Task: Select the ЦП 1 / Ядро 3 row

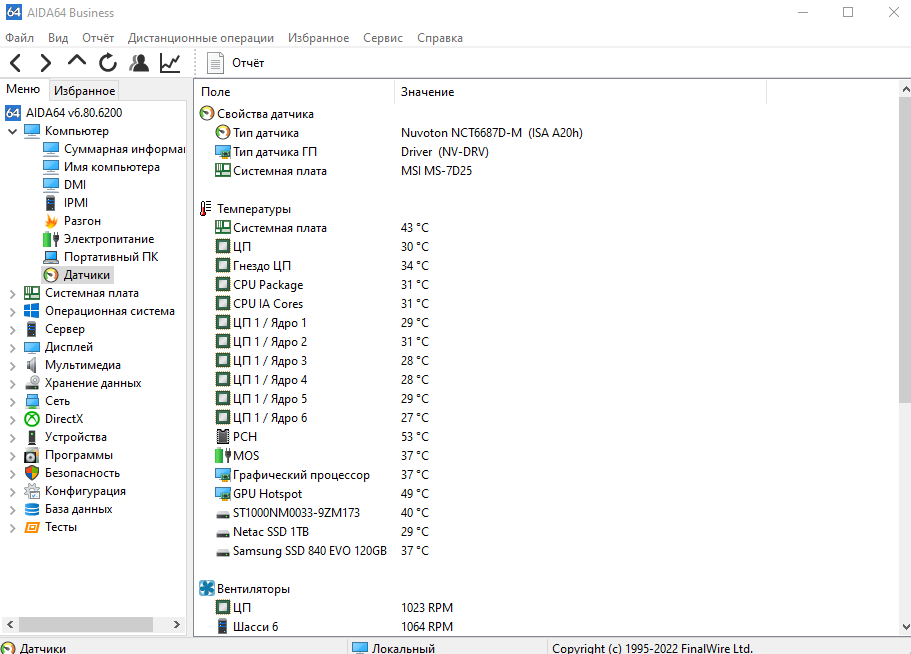Action: pos(321,361)
